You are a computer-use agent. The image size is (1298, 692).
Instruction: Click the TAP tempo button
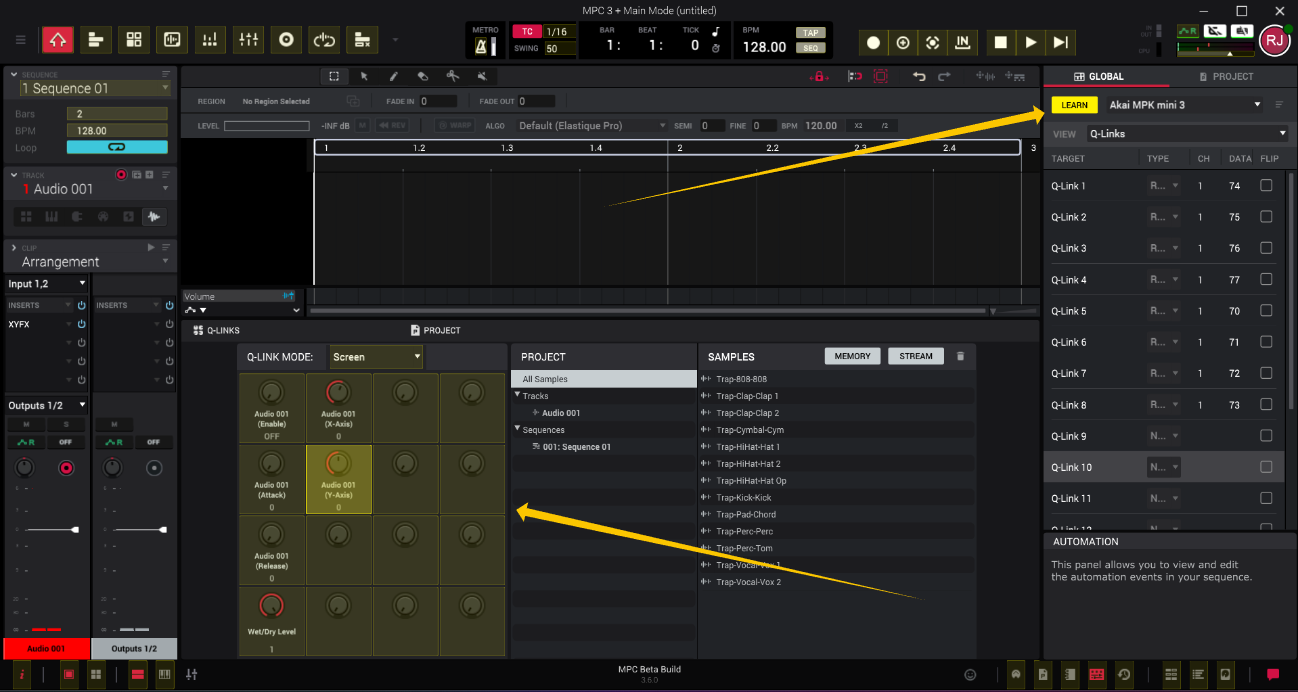click(811, 33)
